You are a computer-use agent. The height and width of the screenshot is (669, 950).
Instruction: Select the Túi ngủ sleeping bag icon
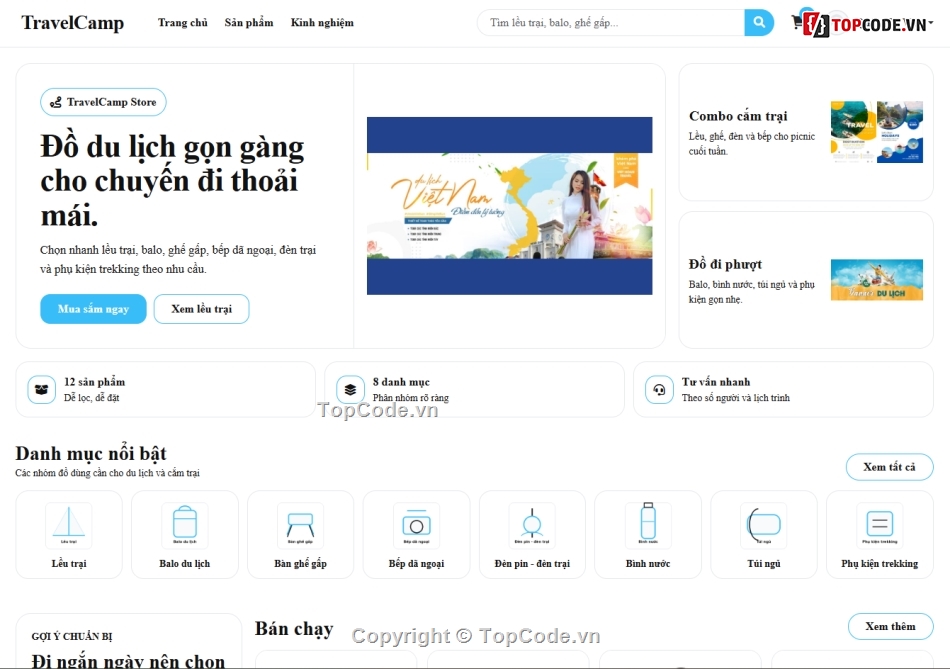pyautogui.click(x=764, y=525)
